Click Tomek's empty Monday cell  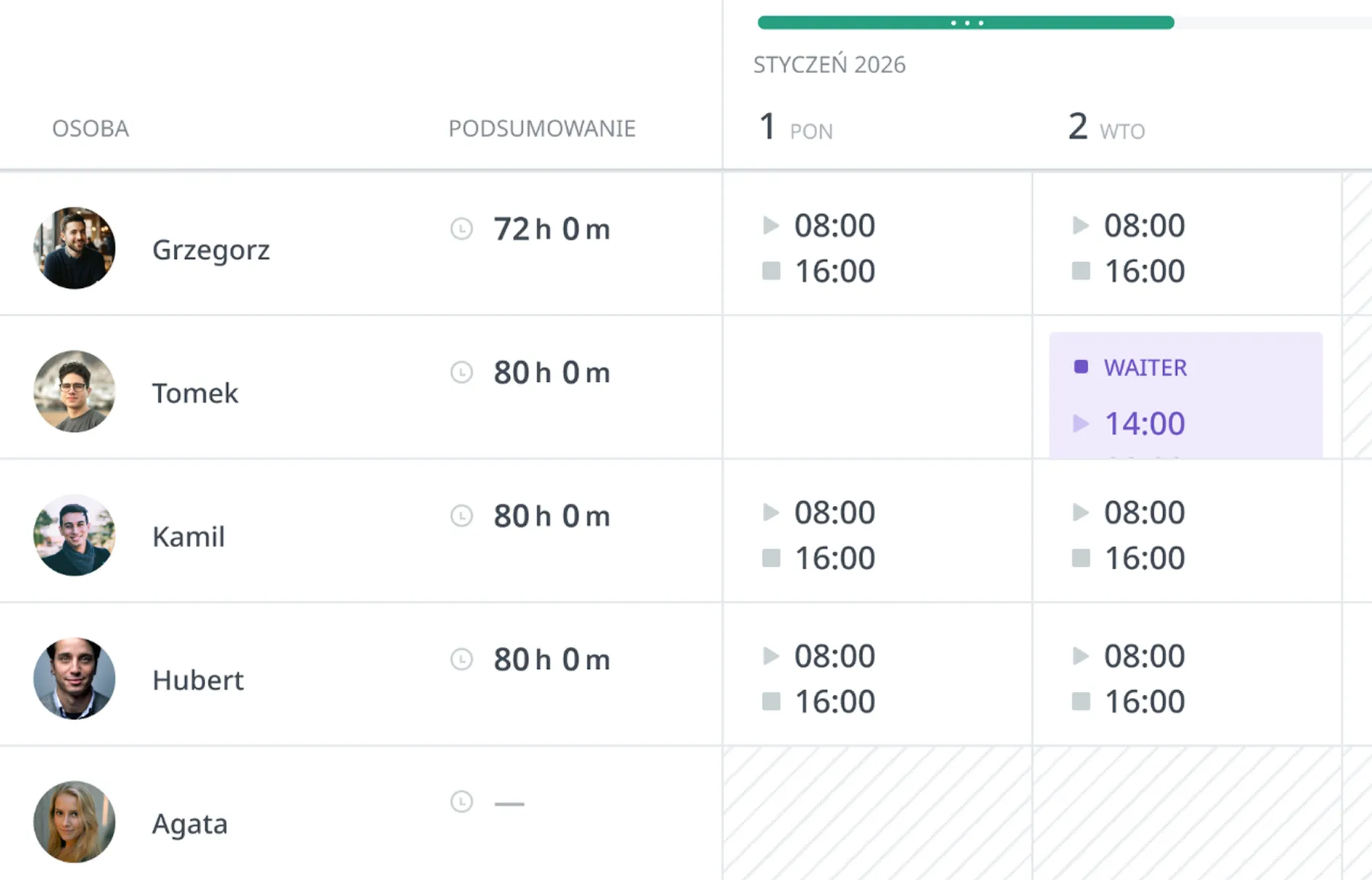877,387
